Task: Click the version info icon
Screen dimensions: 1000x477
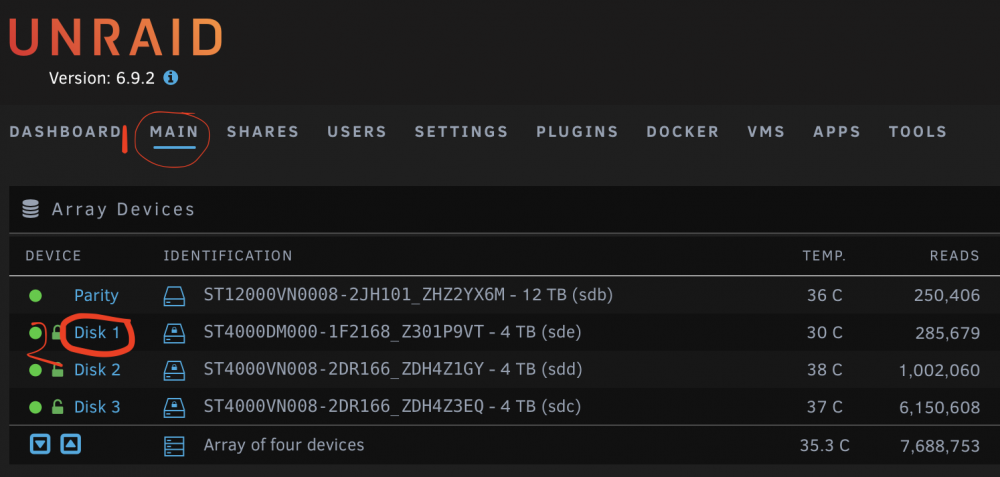Action: [x=170, y=78]
